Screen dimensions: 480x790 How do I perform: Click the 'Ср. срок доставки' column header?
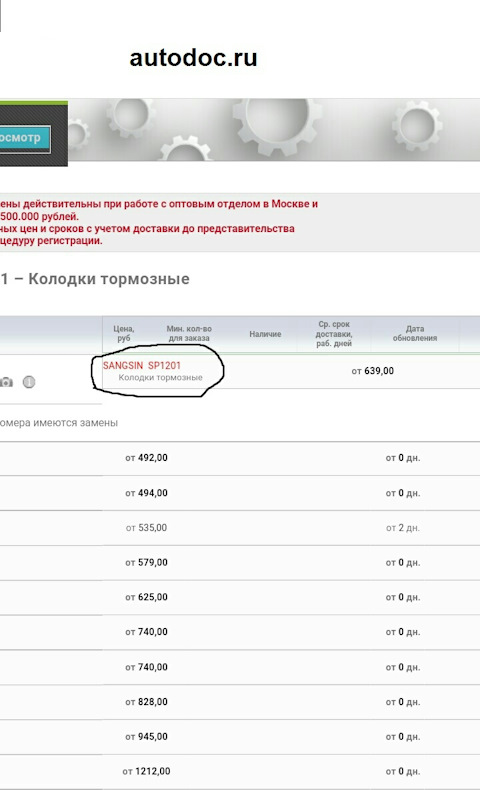click(x=334, y=334)
